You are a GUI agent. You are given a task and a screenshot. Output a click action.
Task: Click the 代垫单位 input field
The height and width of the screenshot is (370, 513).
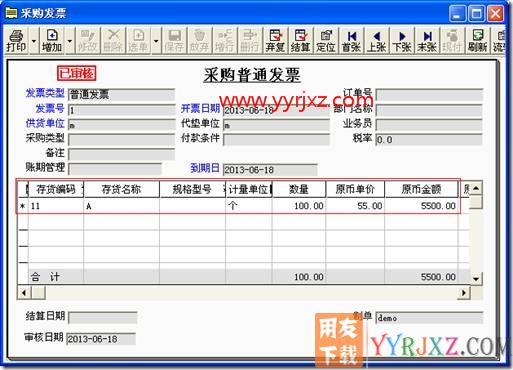[276, 125]
